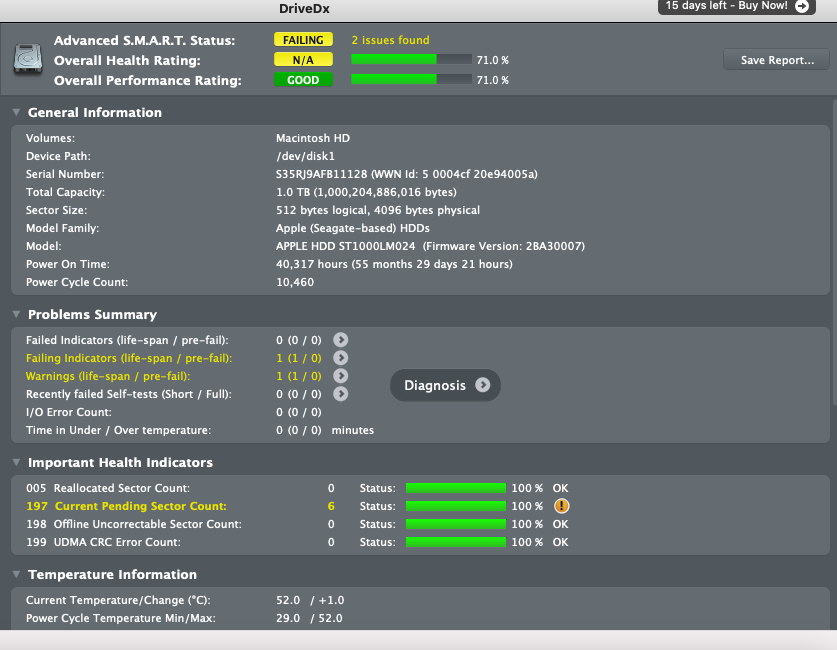Screen dimensions: 837x650
Task: Open details arrow for Warnings row
Action: pyautogui.click(x=341, y=376)
